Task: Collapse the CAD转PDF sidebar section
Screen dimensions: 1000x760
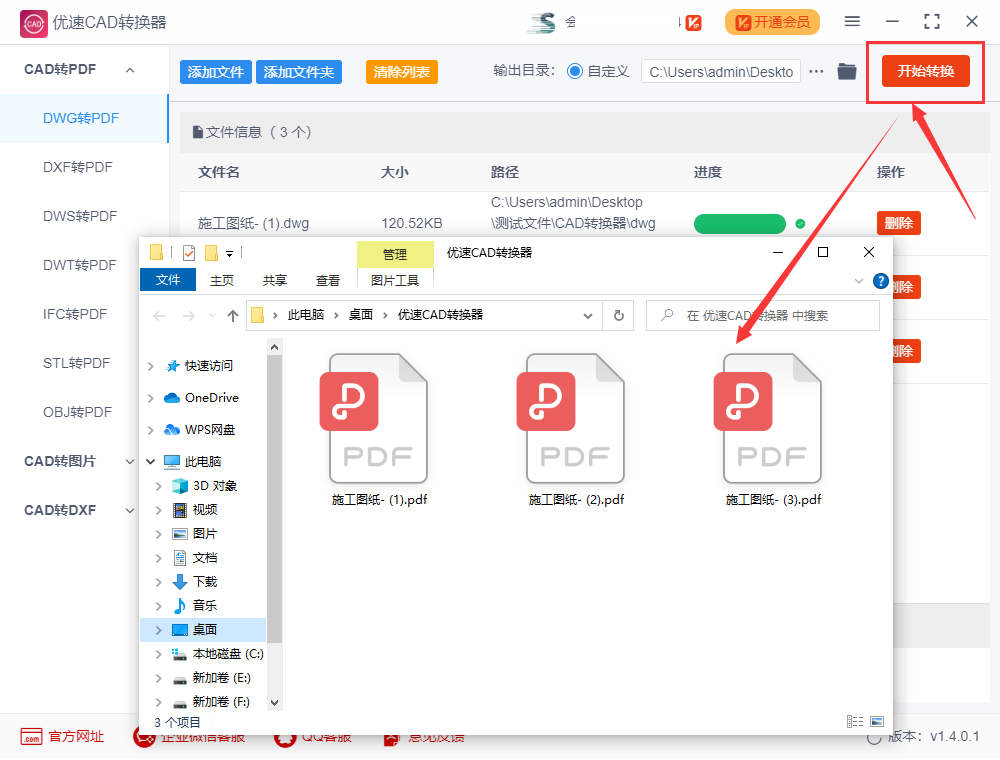Action: (x=130, y=70)
